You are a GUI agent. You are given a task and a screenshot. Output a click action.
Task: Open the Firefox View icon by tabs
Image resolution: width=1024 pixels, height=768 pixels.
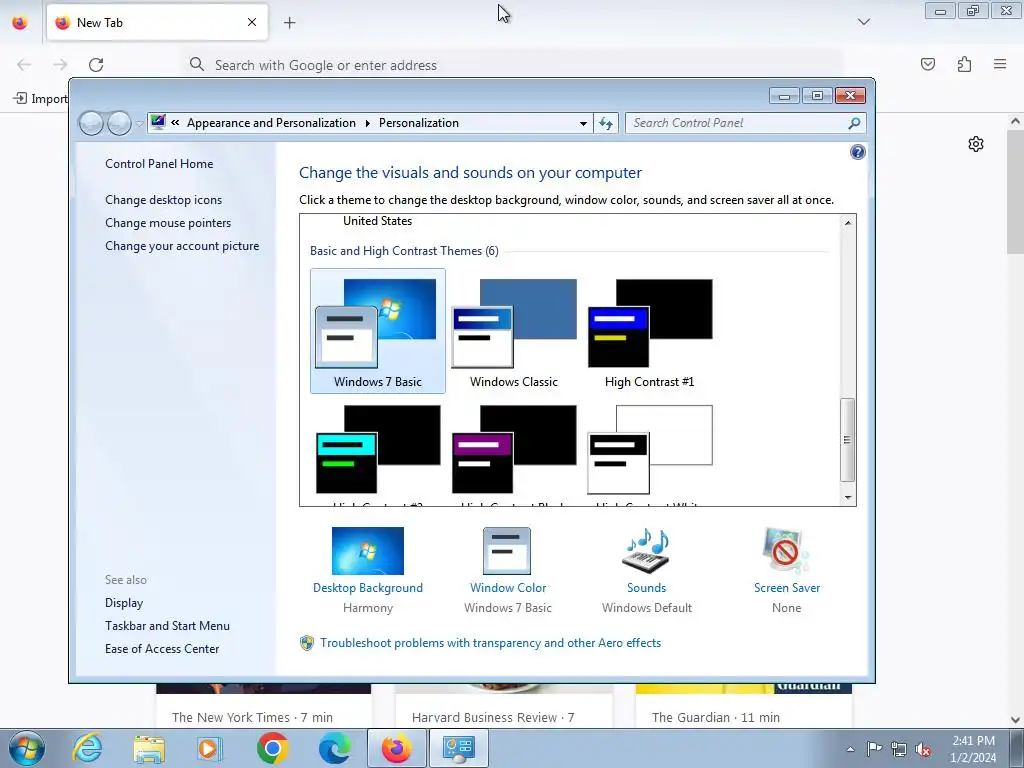pos(20,22)
